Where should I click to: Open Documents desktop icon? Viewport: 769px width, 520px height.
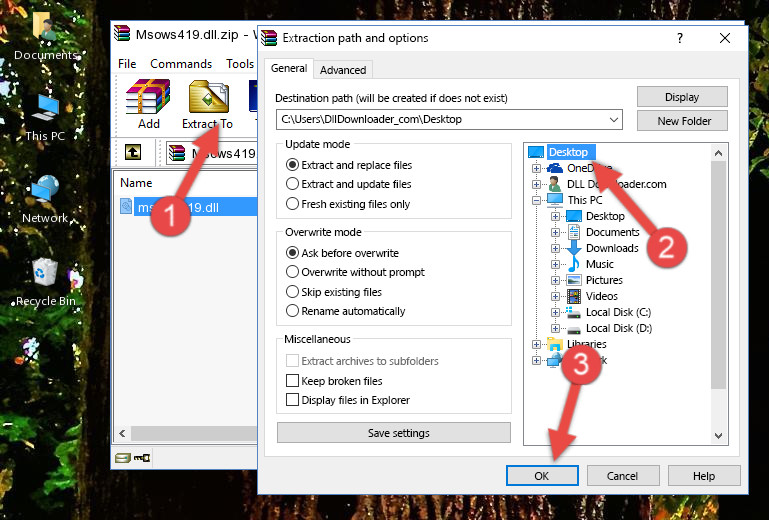[x=45, y=26]
